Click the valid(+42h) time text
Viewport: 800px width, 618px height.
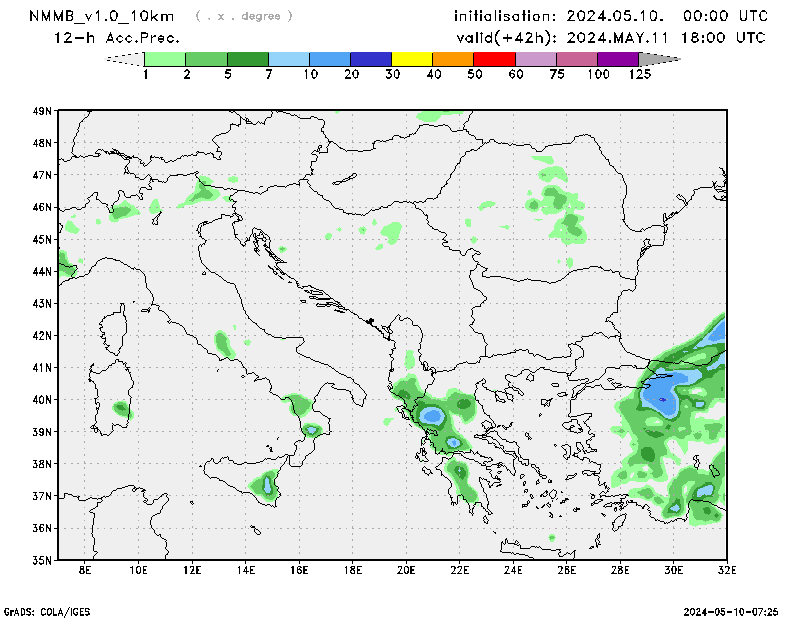pyautogui.click(x=609, y=38)
